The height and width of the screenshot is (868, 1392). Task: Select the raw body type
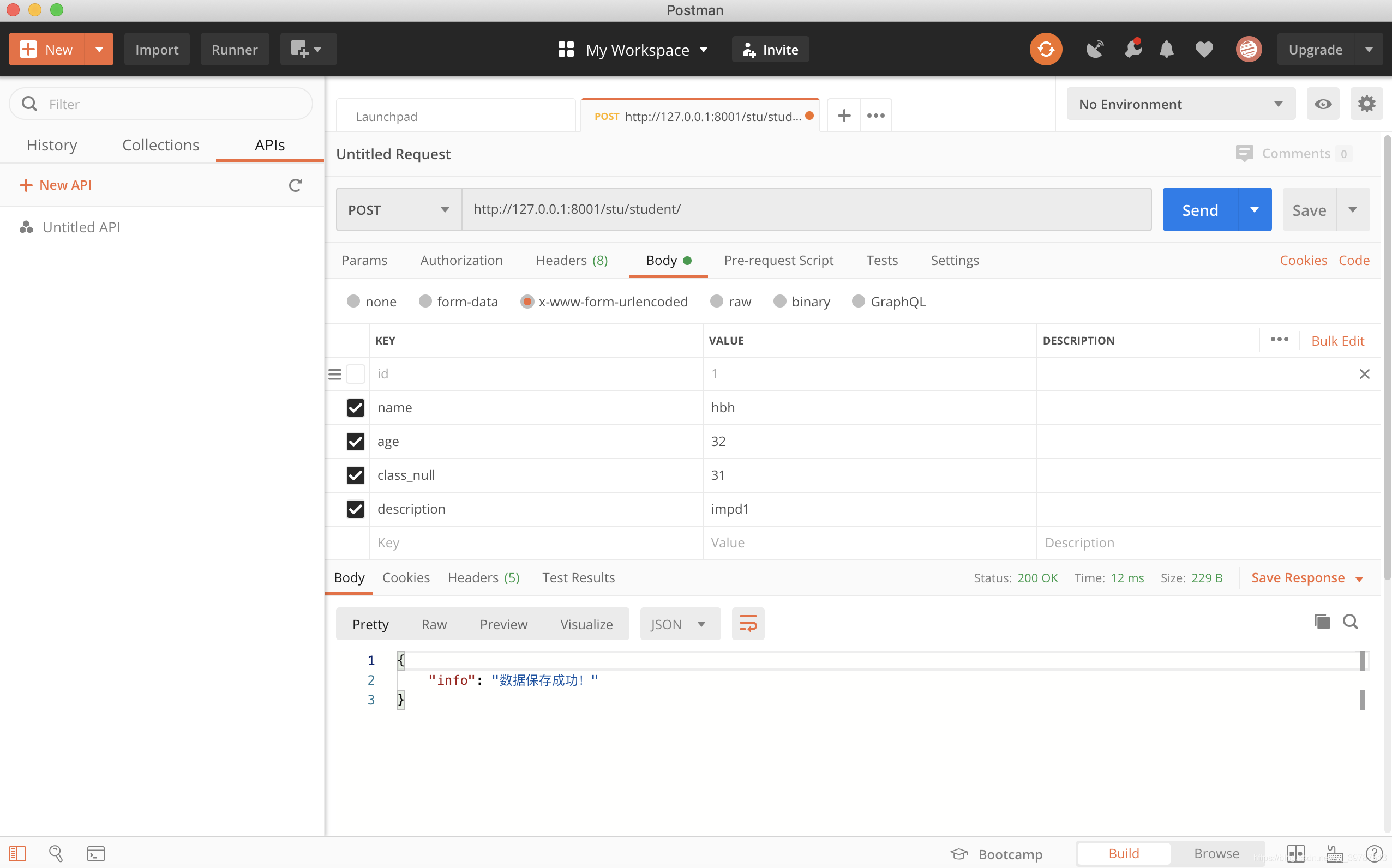(x=716, y=302)
